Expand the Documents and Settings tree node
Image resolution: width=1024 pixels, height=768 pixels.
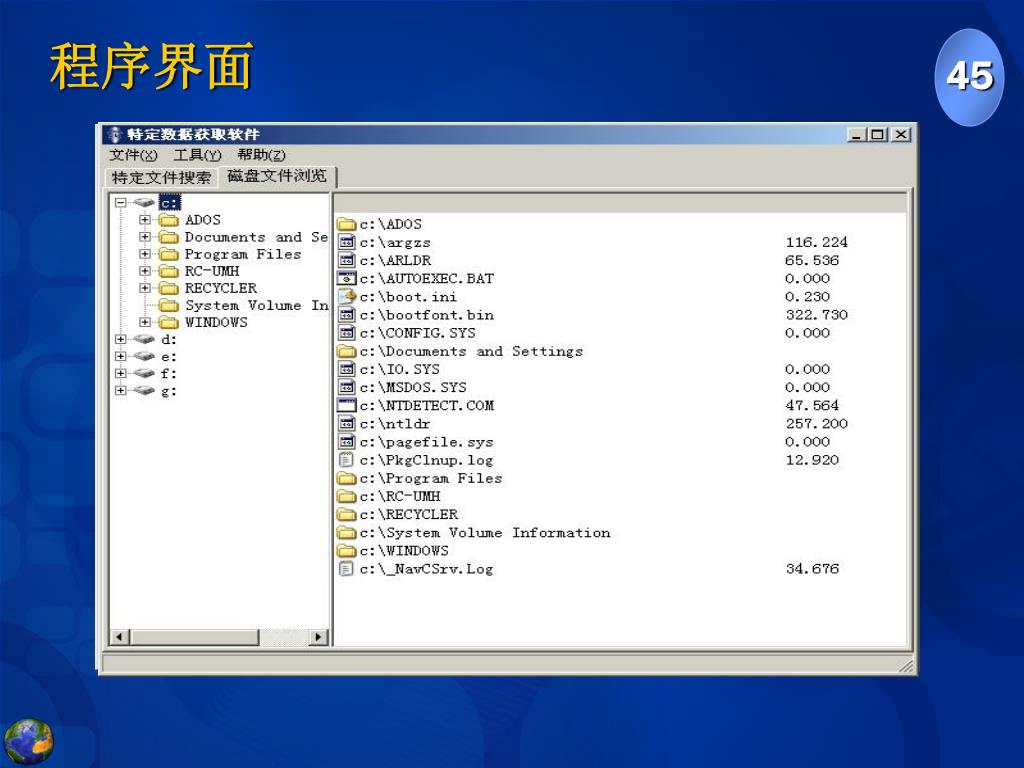145,237
